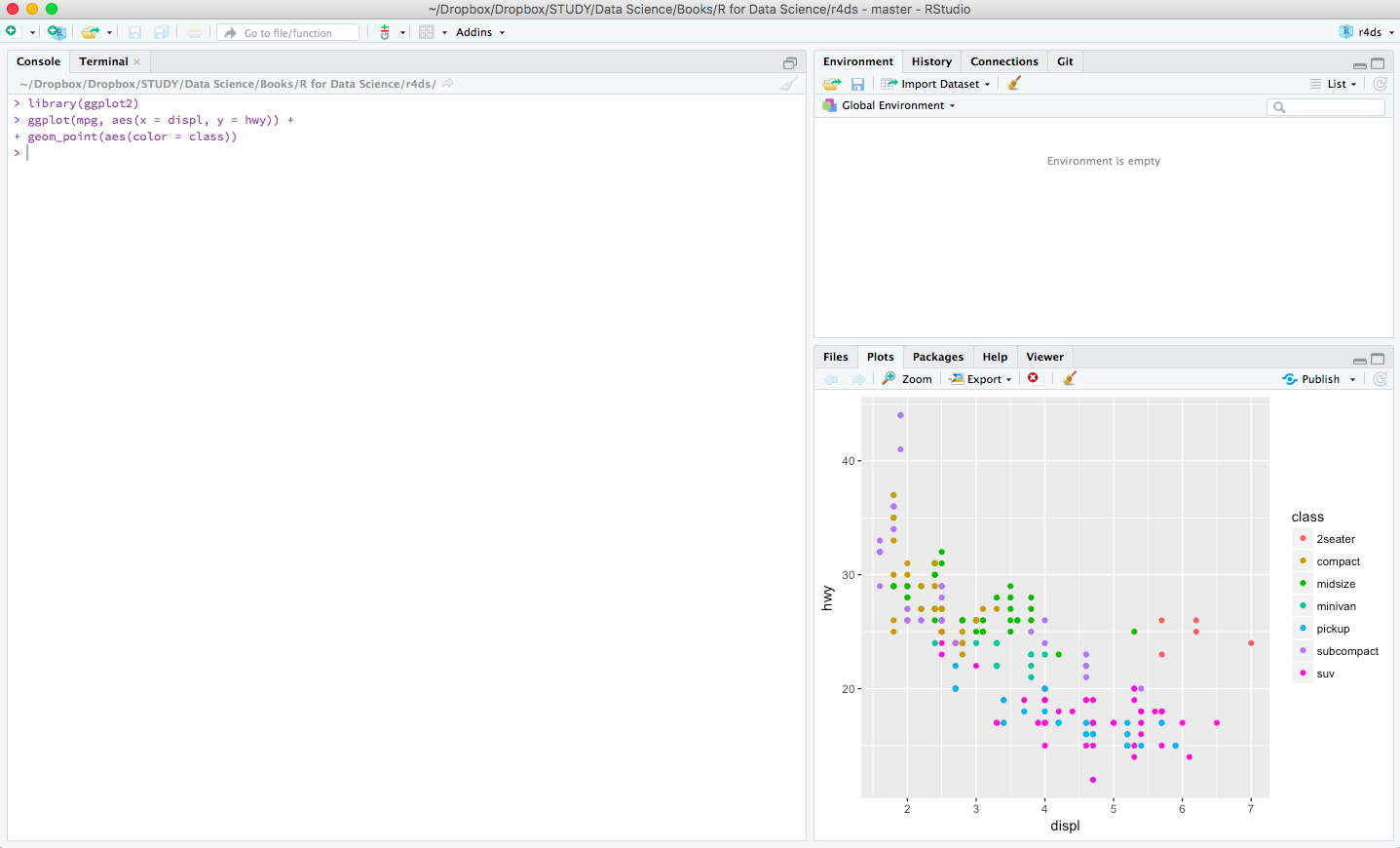Viewport: 1400px width, 848px height.
Task: Maximize the Environment pane
Action: coord(1378,63)
